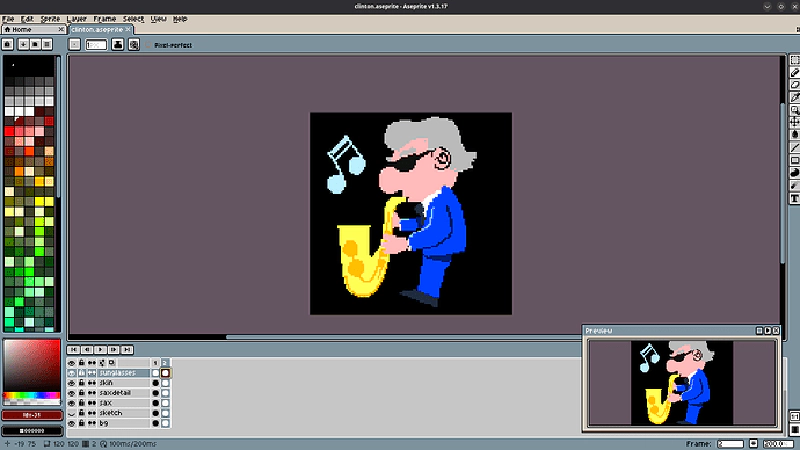Enable the Pixel-perfect checkbox
This screenshot has height=450, width=800.
(x=147, y=45)
